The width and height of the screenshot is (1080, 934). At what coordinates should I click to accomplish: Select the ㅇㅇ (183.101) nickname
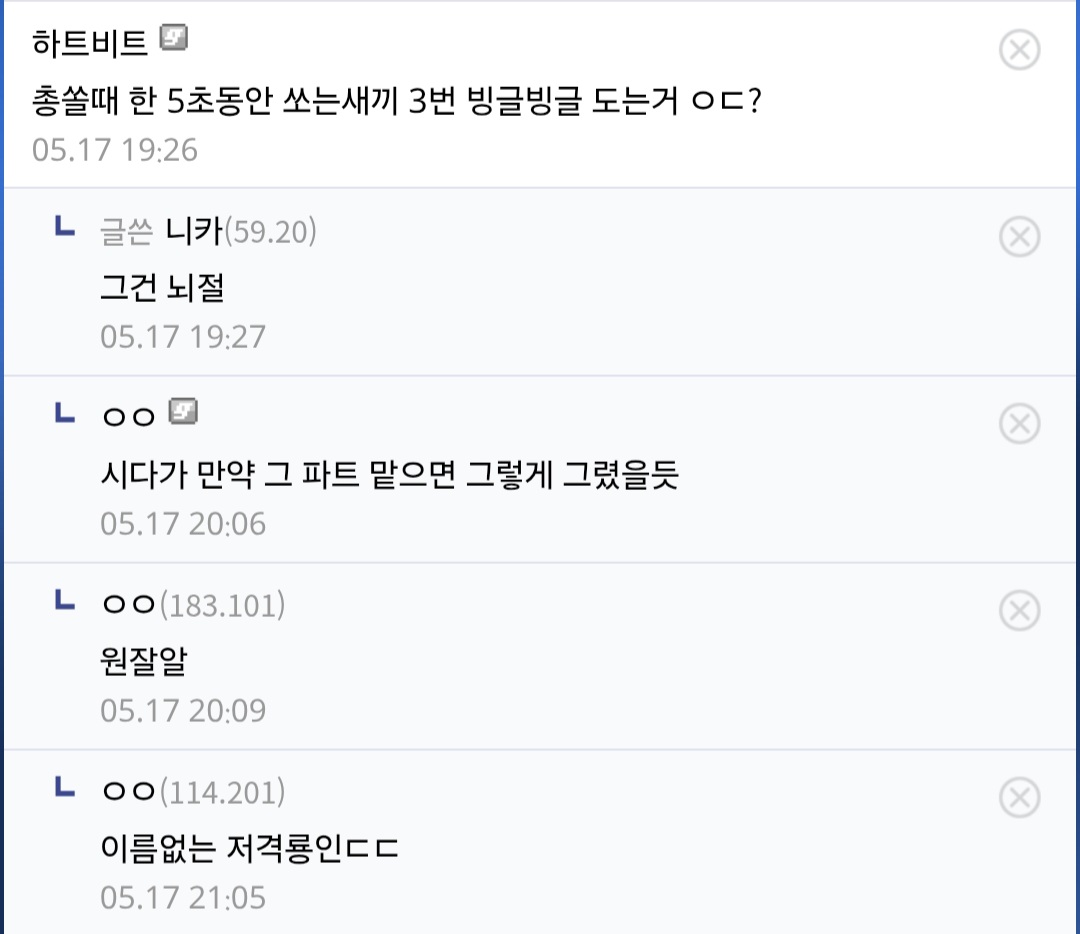click(x=194, y=605)
